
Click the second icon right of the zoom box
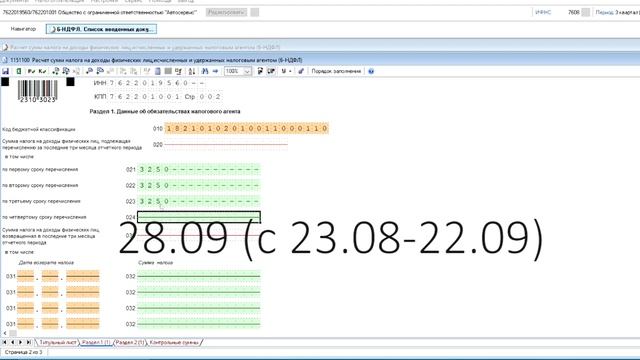click(271, 71)
